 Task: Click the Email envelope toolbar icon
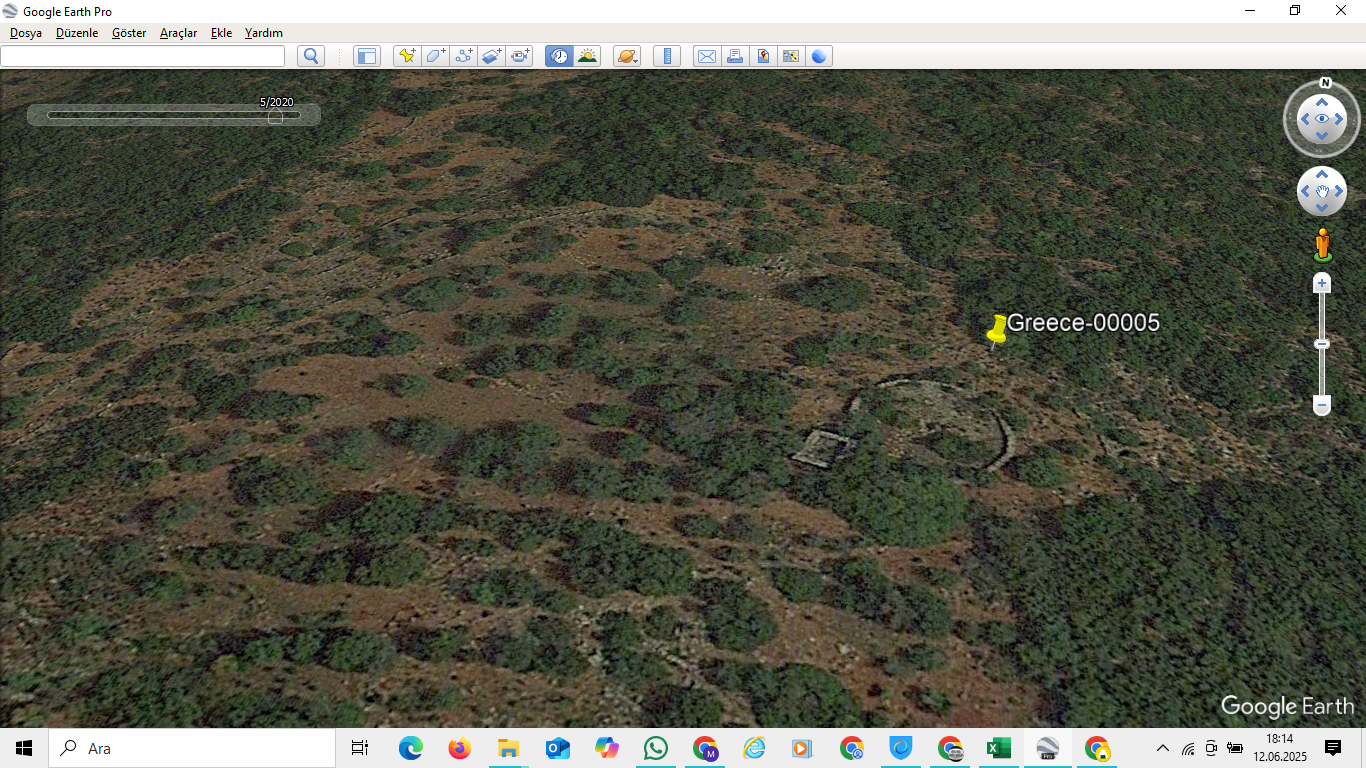706,56
